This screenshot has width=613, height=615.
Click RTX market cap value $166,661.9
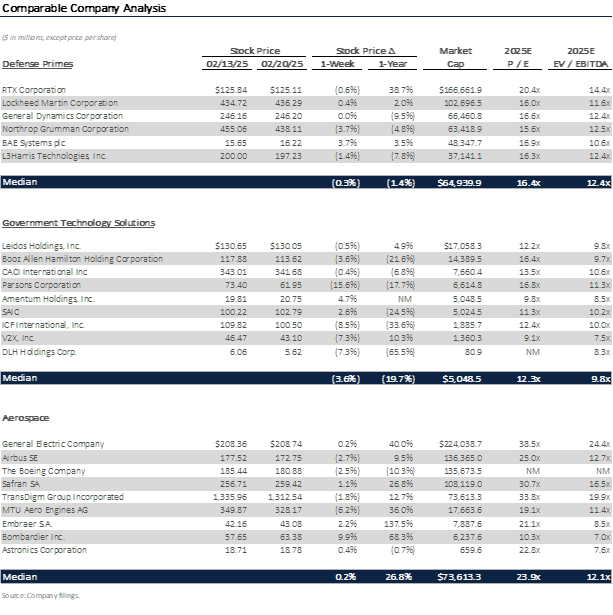tap(460, 90)
